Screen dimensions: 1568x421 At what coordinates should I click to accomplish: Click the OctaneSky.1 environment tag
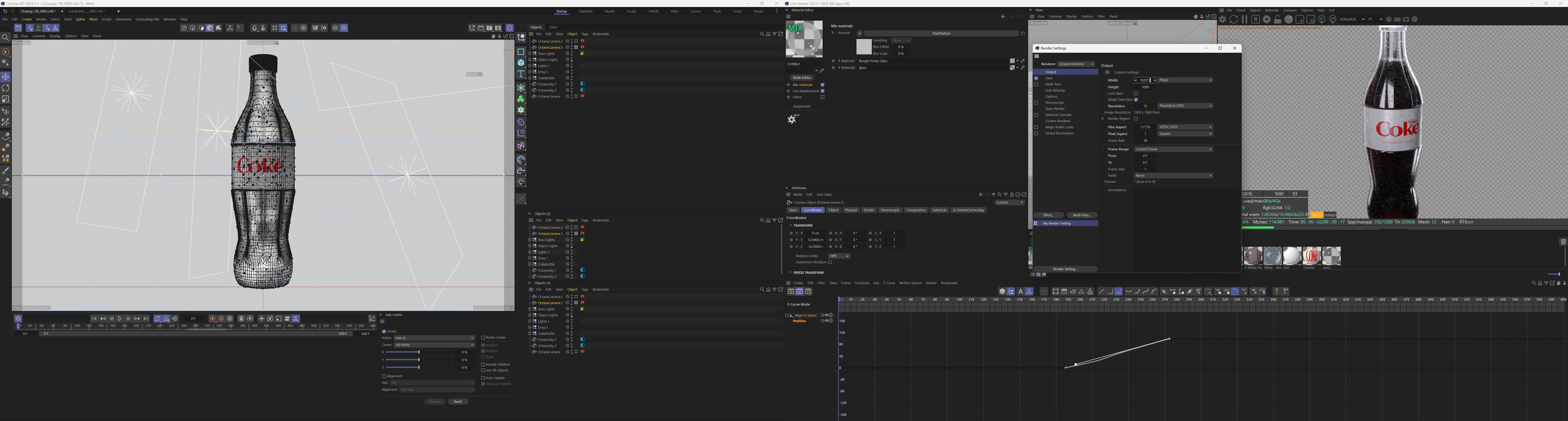pyautogui.click(x=582, y=83)
